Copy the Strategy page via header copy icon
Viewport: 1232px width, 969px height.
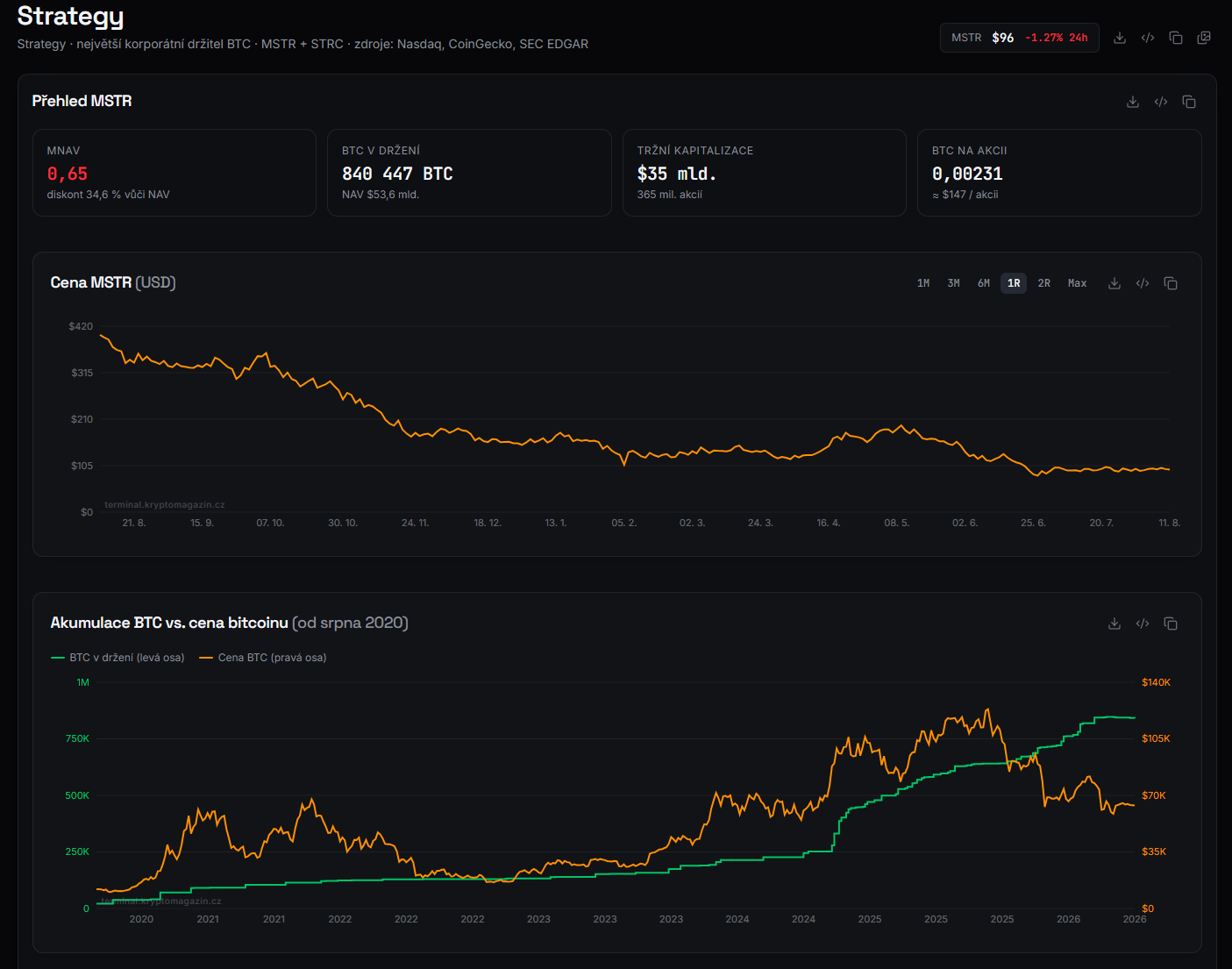click(1176, 38)
